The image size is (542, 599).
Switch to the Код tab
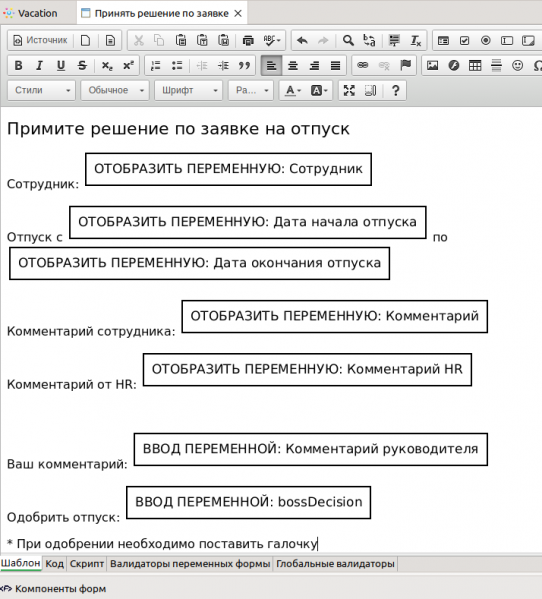[55, 564]
